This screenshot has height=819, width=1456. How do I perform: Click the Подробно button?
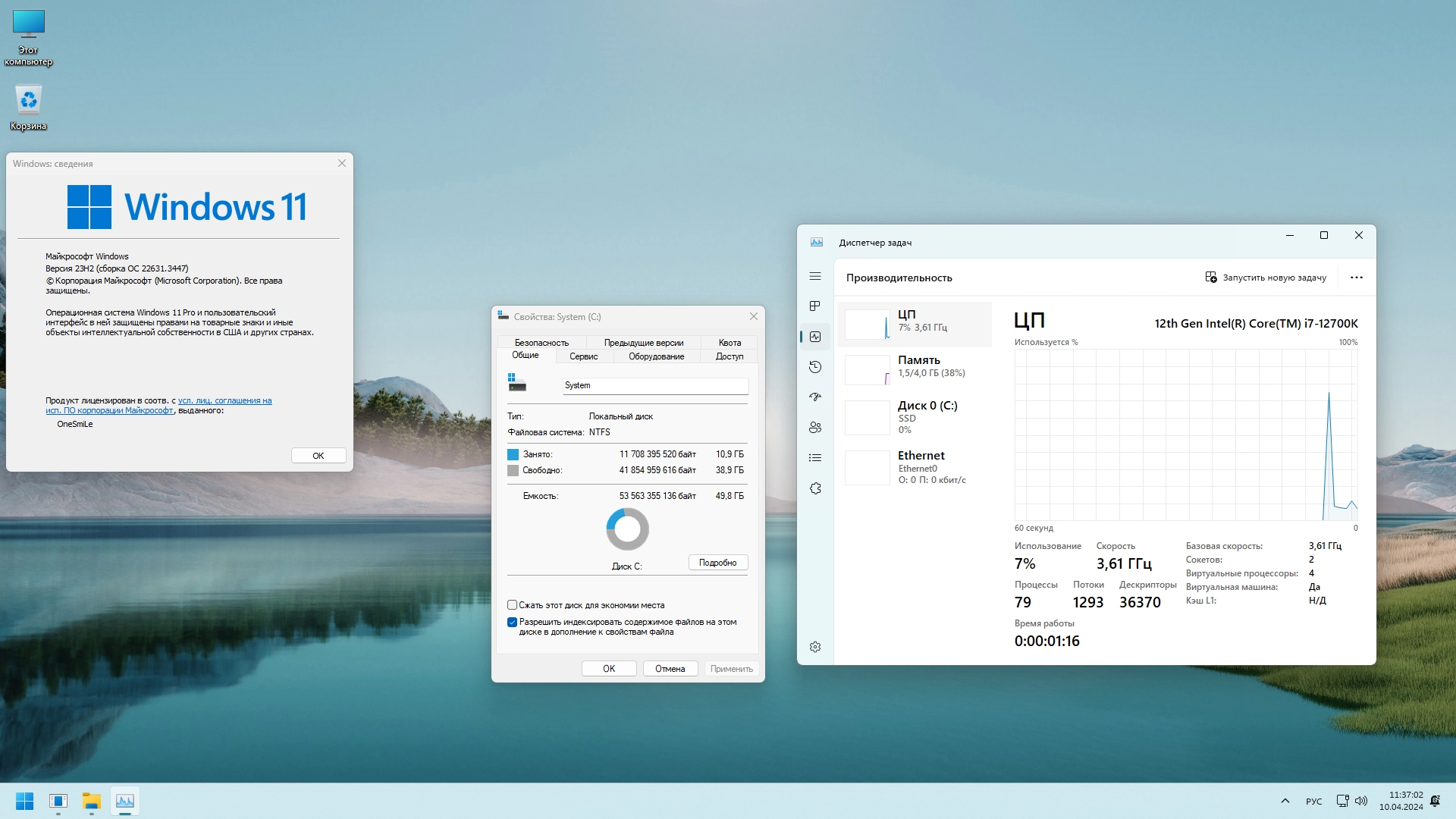pos(717,563)
